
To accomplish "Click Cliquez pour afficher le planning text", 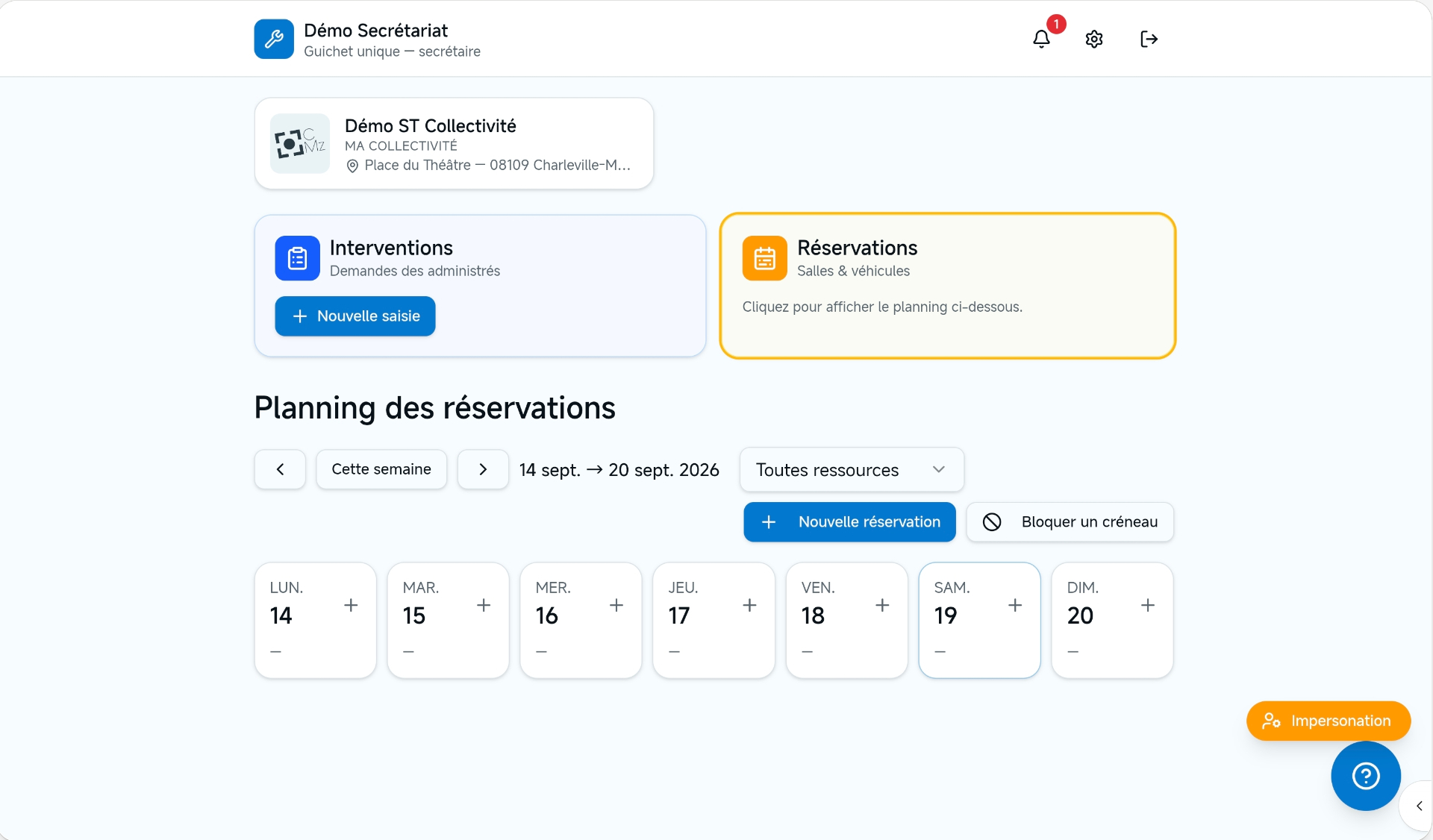I will [882, 307].
